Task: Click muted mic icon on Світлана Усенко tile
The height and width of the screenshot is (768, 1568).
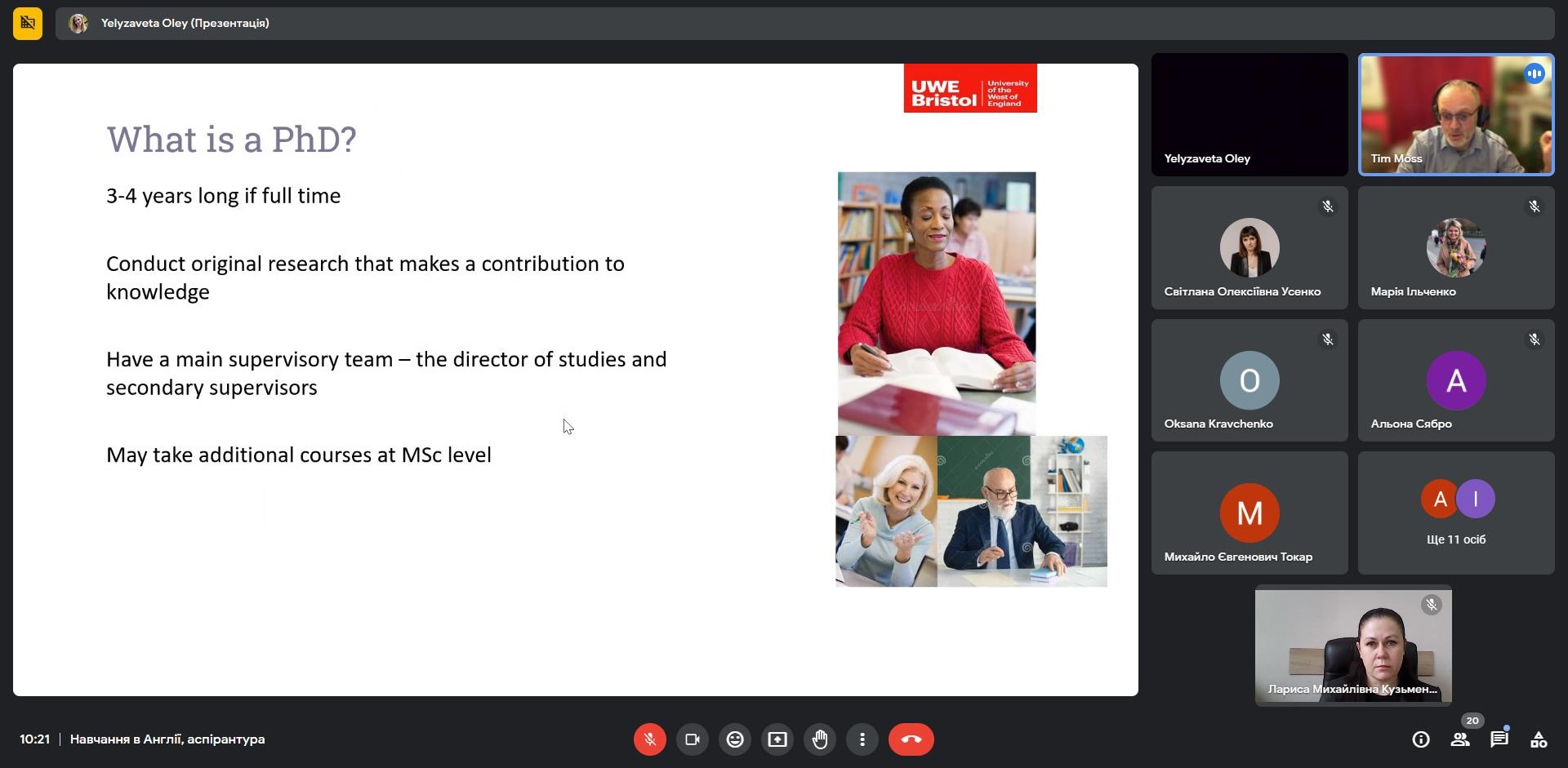Action: (x=1328, y=206)
